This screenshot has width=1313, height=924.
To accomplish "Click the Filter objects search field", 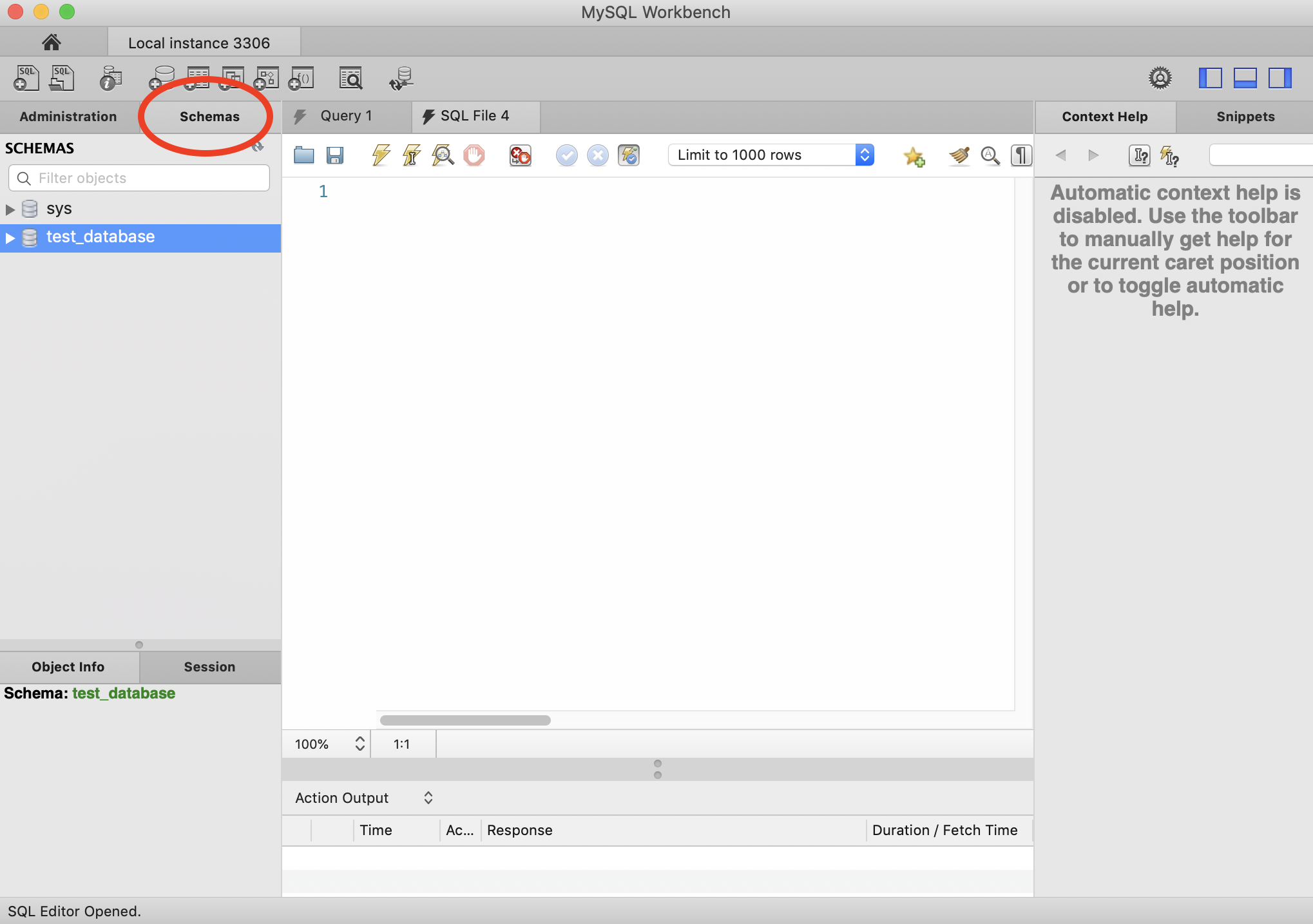I will point(139,178).
